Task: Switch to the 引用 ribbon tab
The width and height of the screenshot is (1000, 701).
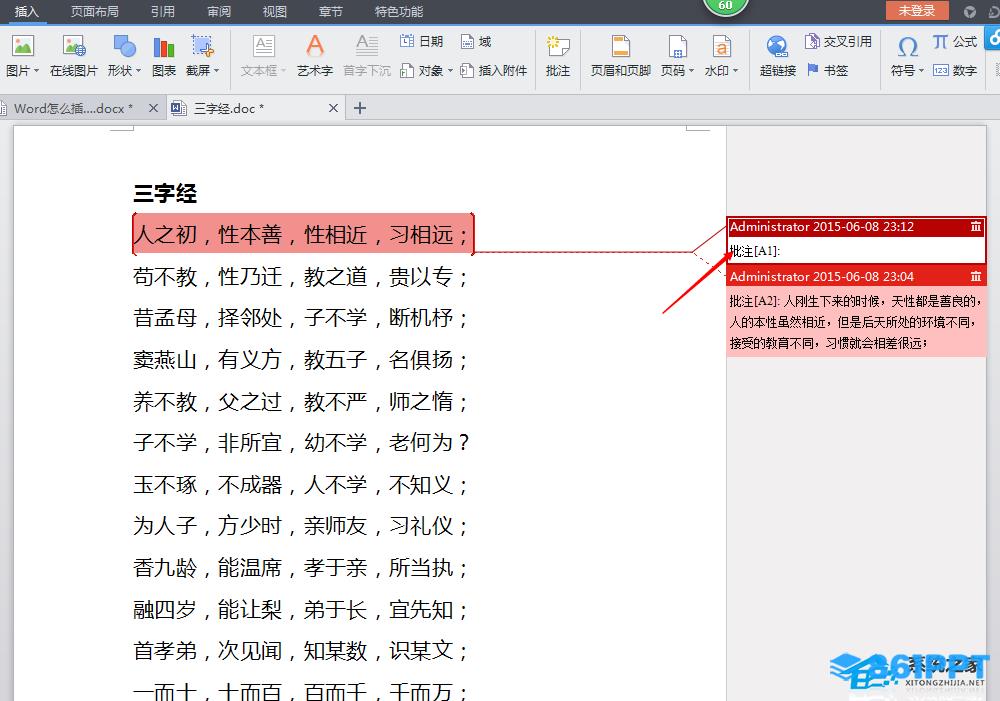Action: [x=163, y=11]
